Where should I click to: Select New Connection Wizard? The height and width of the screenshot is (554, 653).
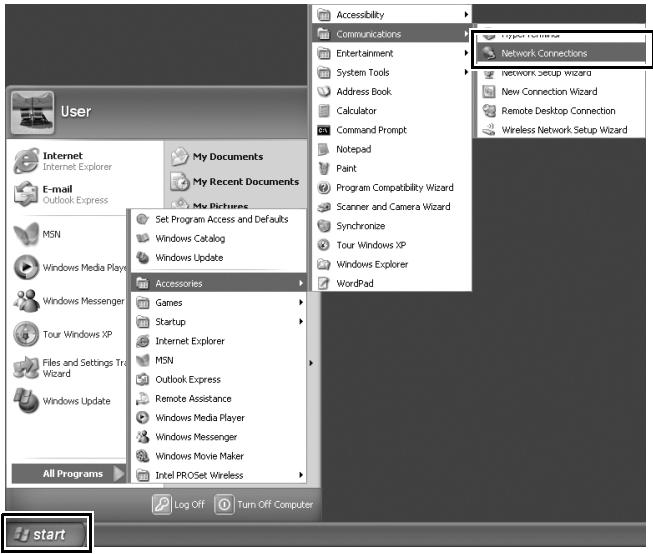(x=561, y=92)
